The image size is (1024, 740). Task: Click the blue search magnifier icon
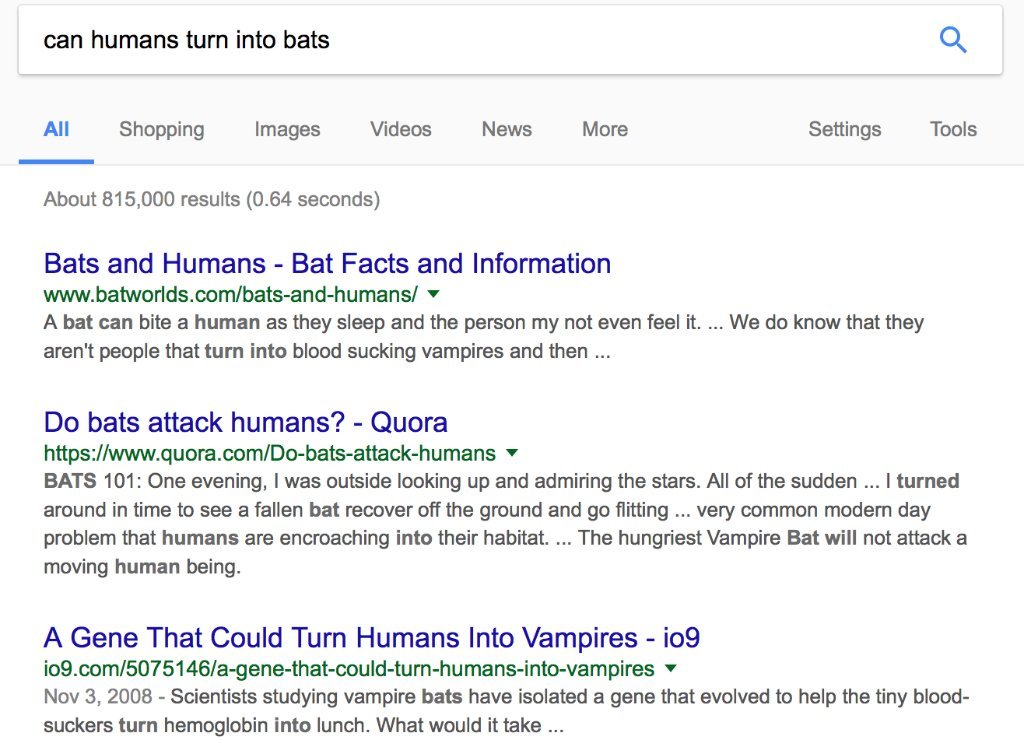953,40
